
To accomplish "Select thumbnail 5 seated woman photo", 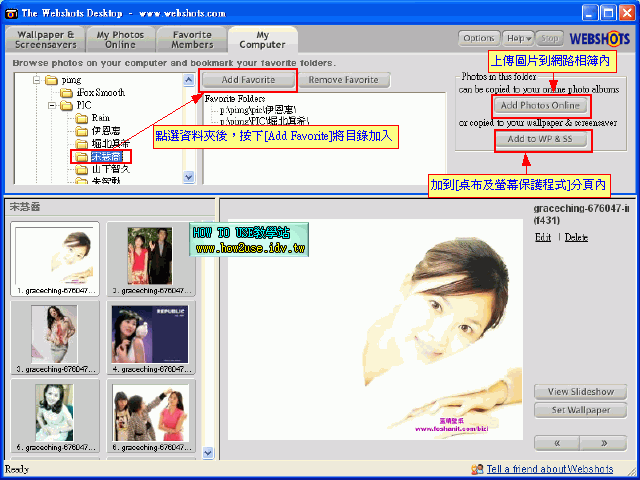I will point(55,416).
